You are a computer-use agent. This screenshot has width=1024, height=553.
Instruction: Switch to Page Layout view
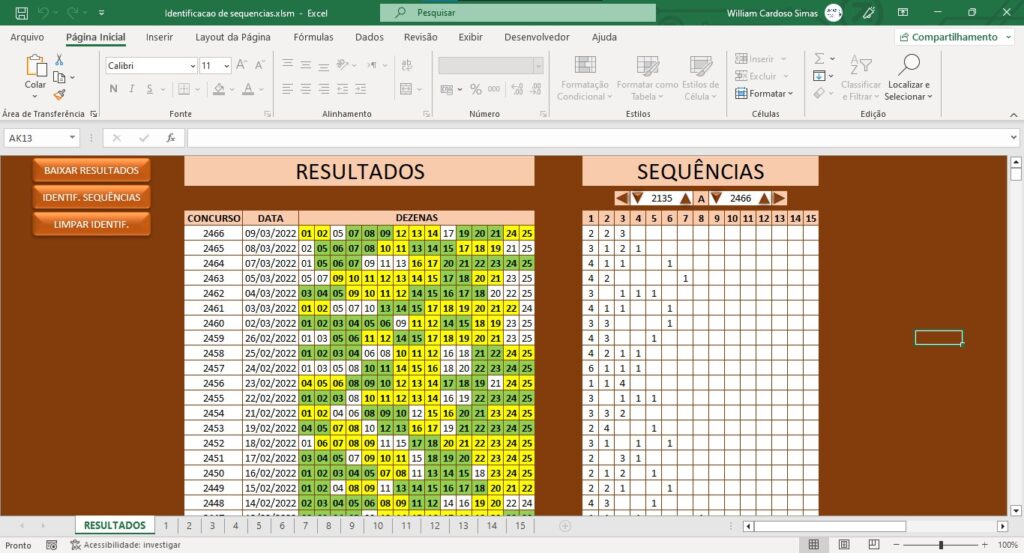click(x=844, y=545)
